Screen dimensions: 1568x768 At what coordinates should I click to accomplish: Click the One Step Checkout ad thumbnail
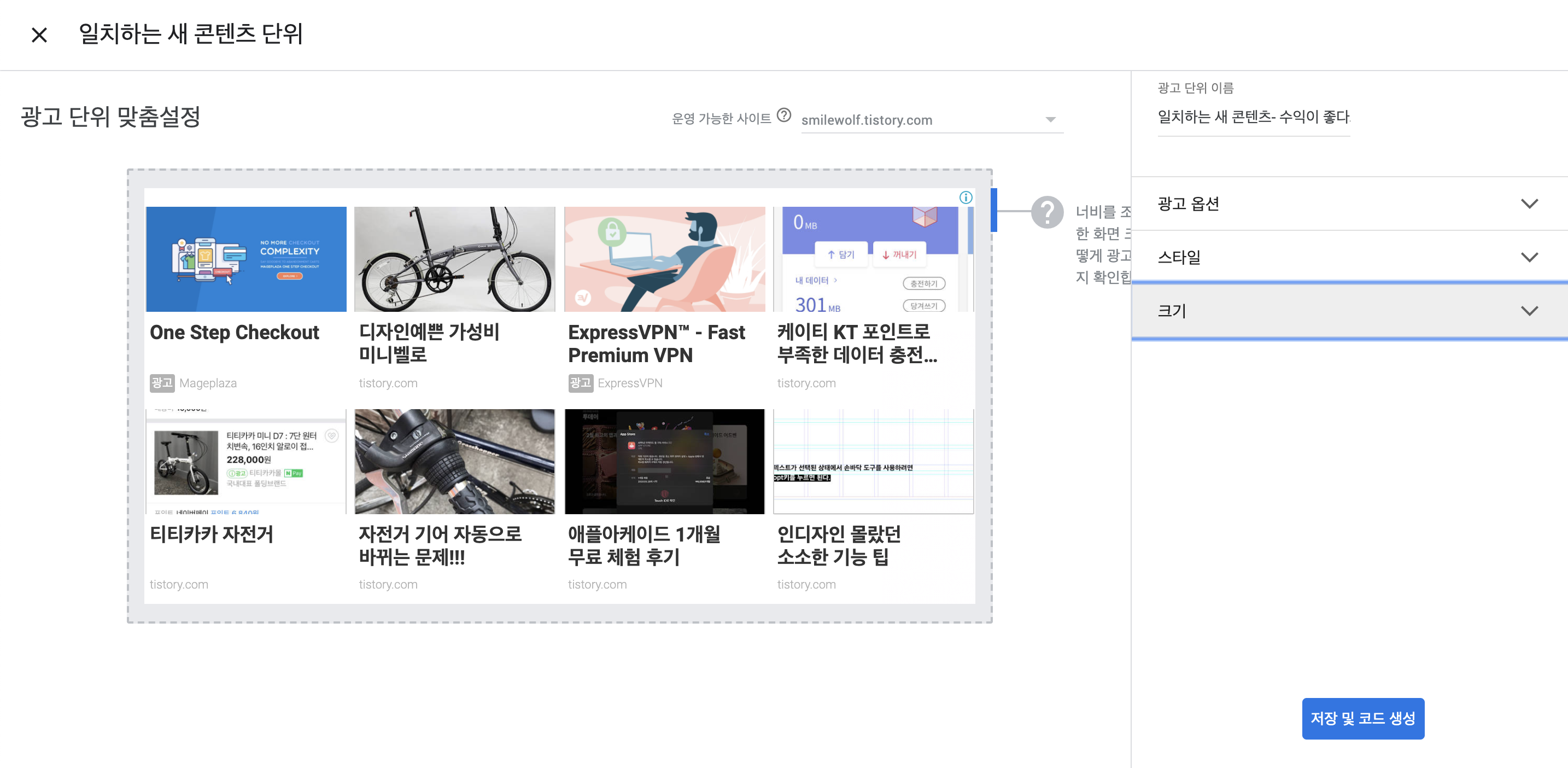[246, 259]
